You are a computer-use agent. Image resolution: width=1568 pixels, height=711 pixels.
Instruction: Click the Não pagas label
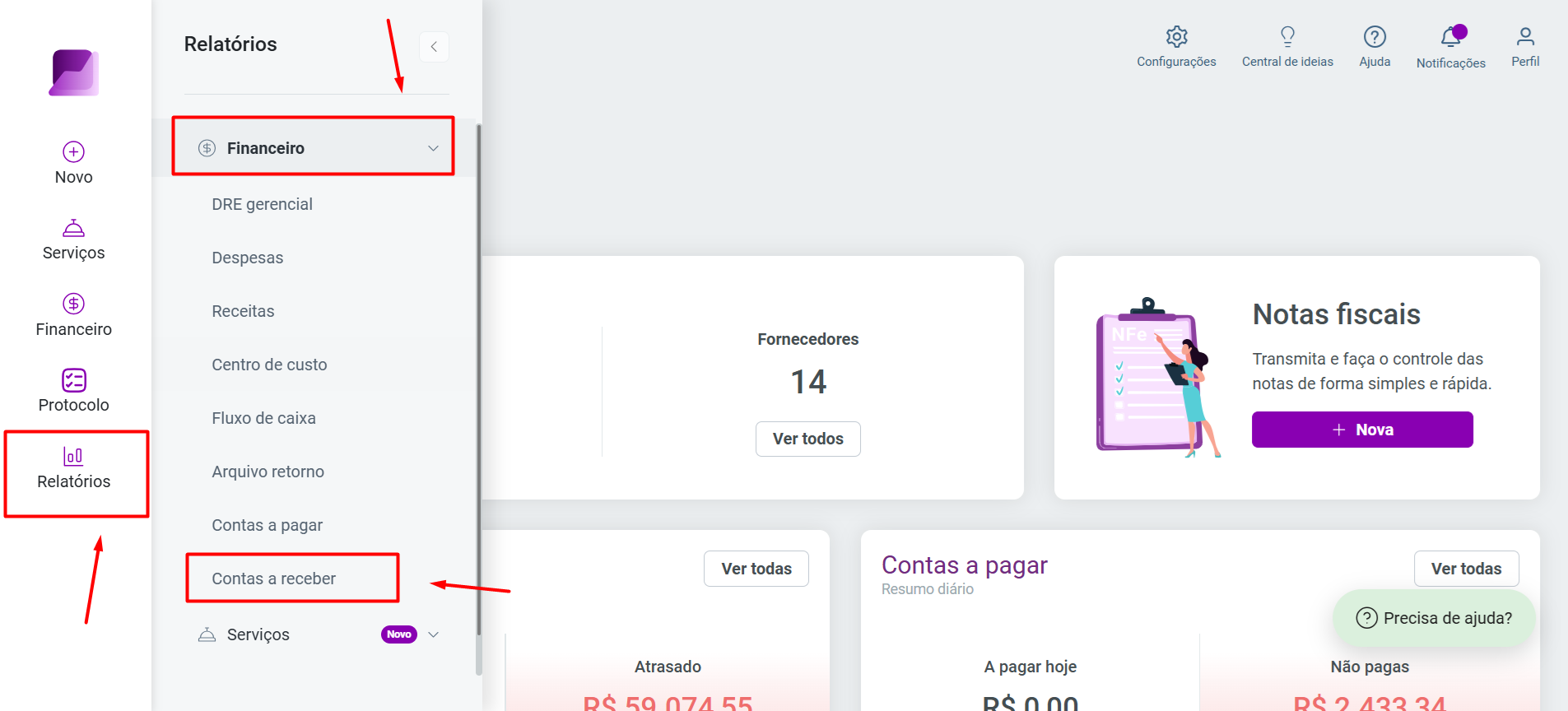click(1370, 667)
